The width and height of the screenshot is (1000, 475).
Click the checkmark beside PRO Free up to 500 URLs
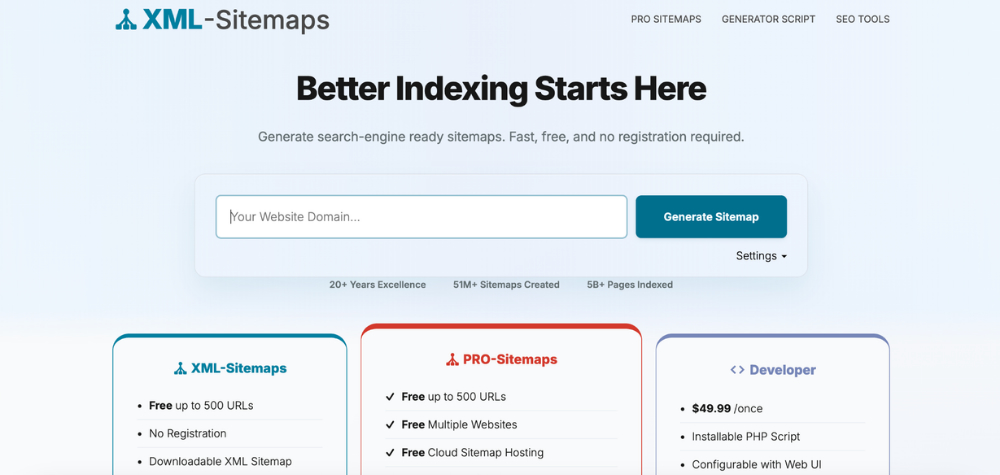pos(390,397)
